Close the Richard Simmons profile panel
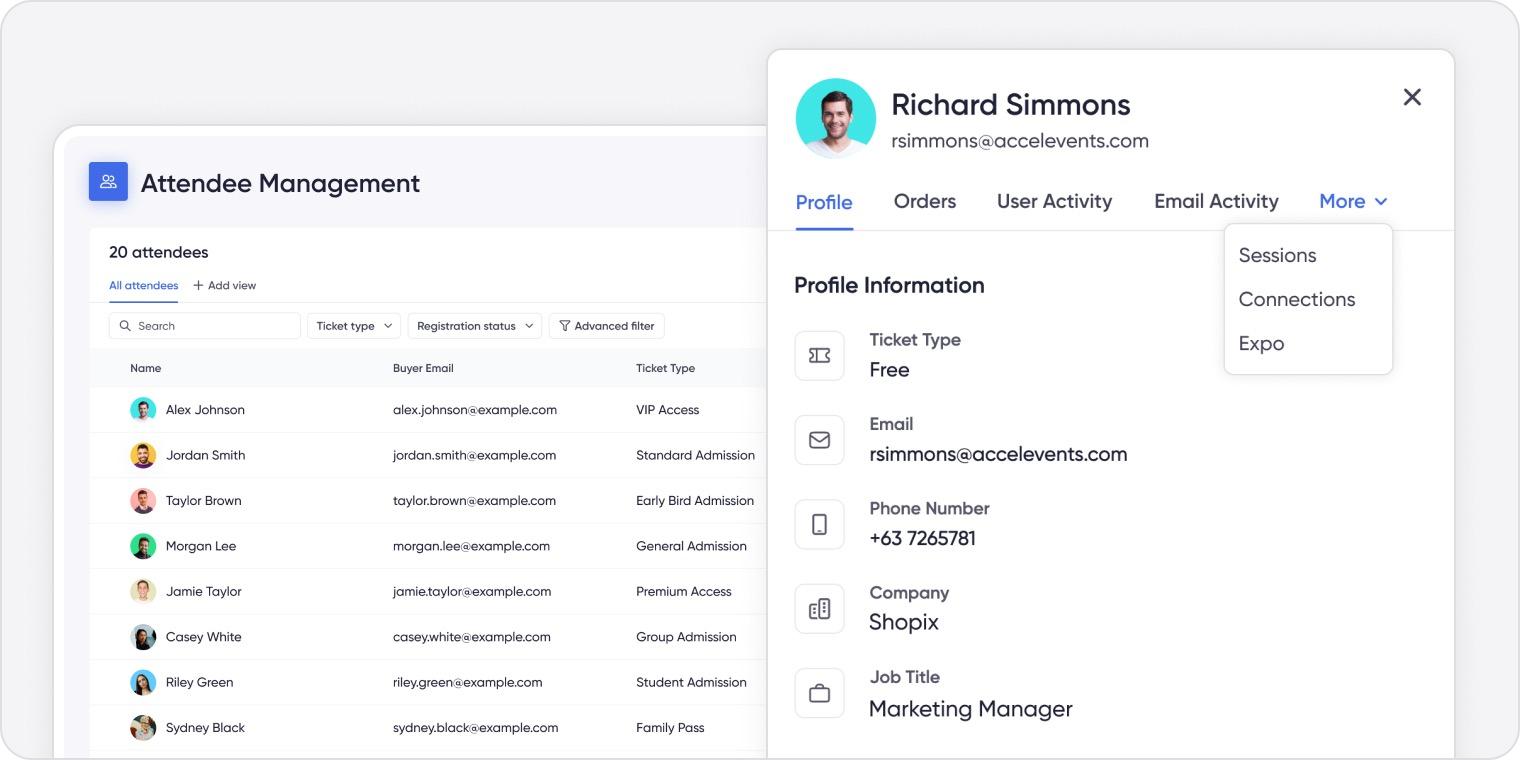1520x760 pixels. click(x=1411, y=97)
